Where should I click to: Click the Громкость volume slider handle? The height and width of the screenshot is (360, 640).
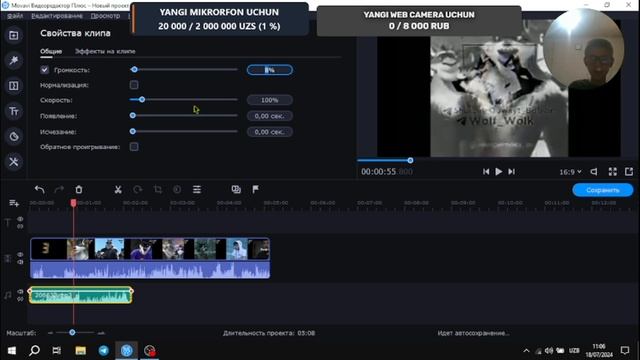[x=134, y=69]
